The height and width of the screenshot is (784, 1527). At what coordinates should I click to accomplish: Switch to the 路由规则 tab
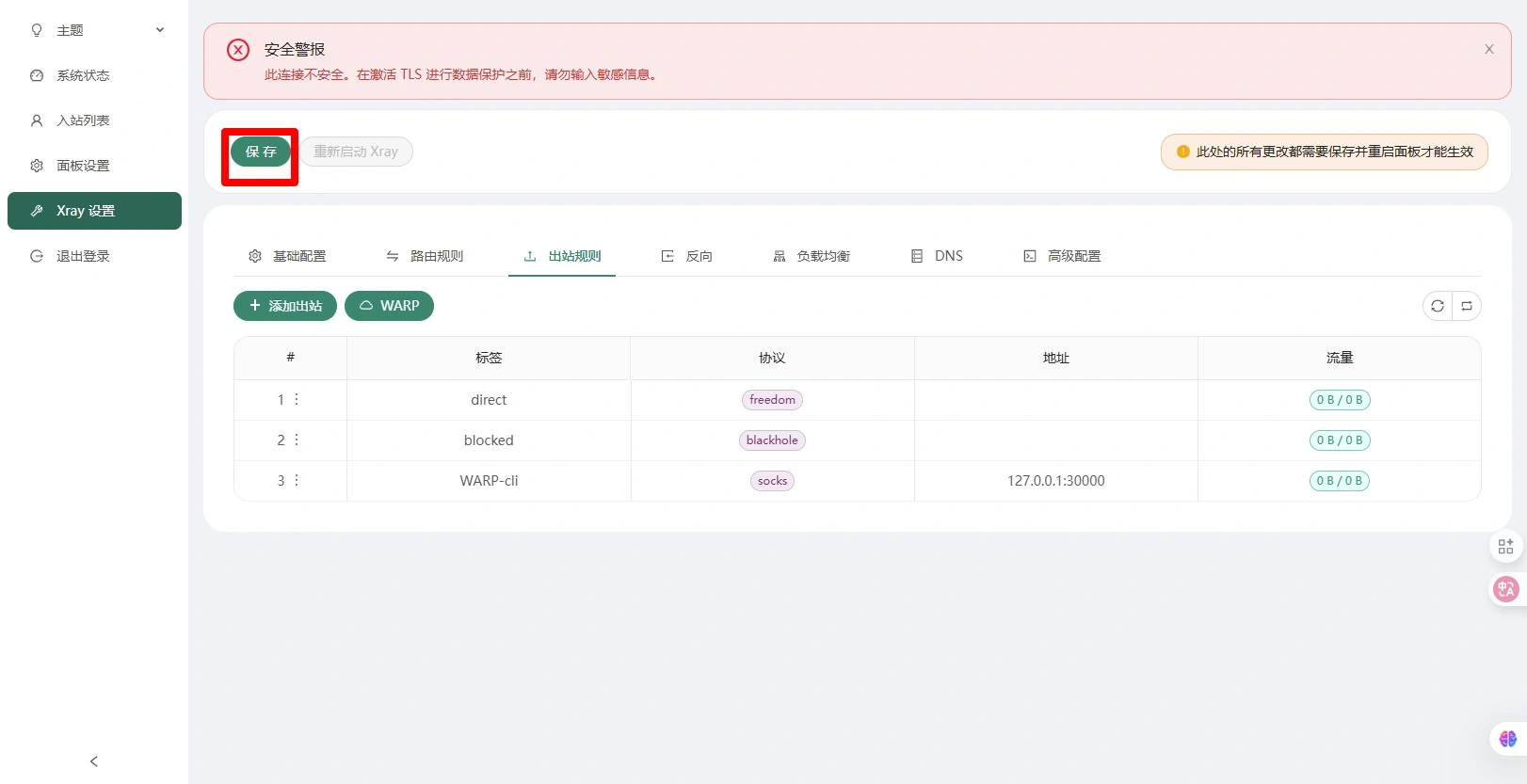tap(425, 256)
